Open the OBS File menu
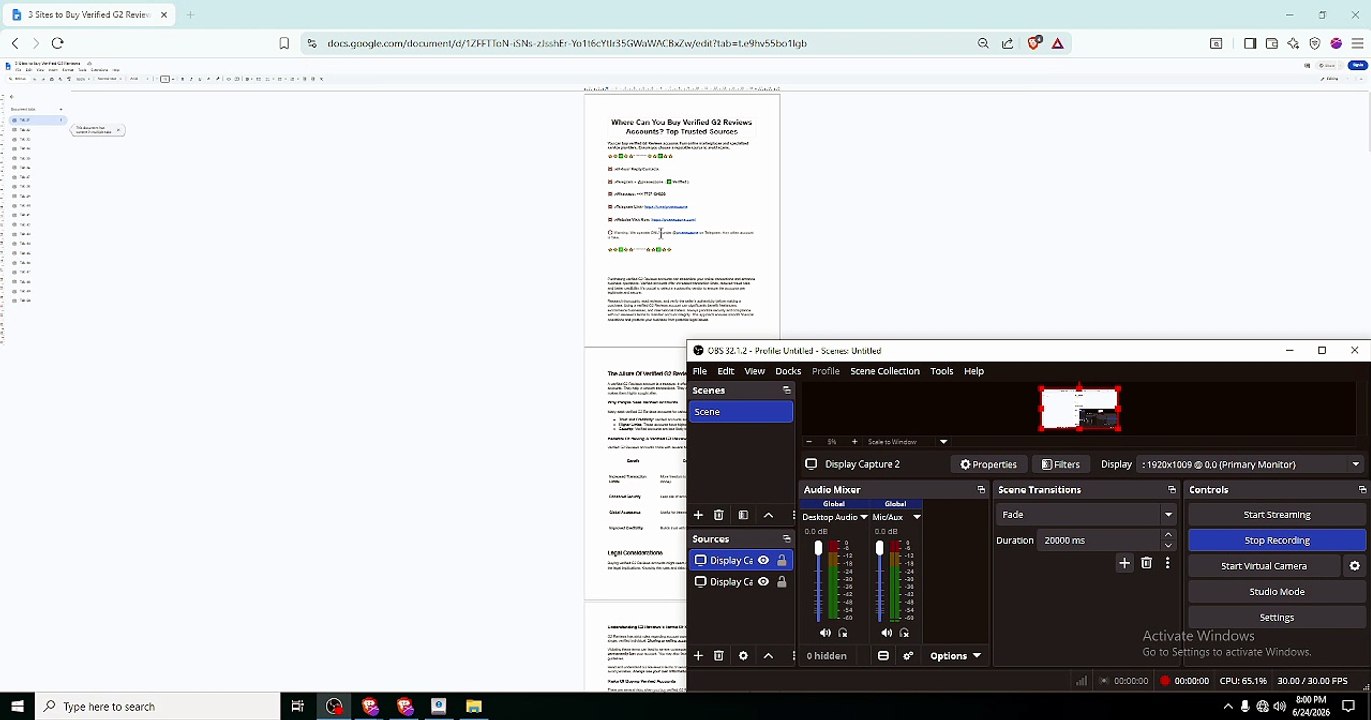The width and height of the screenshot is (1371, 720). [700, 371]
